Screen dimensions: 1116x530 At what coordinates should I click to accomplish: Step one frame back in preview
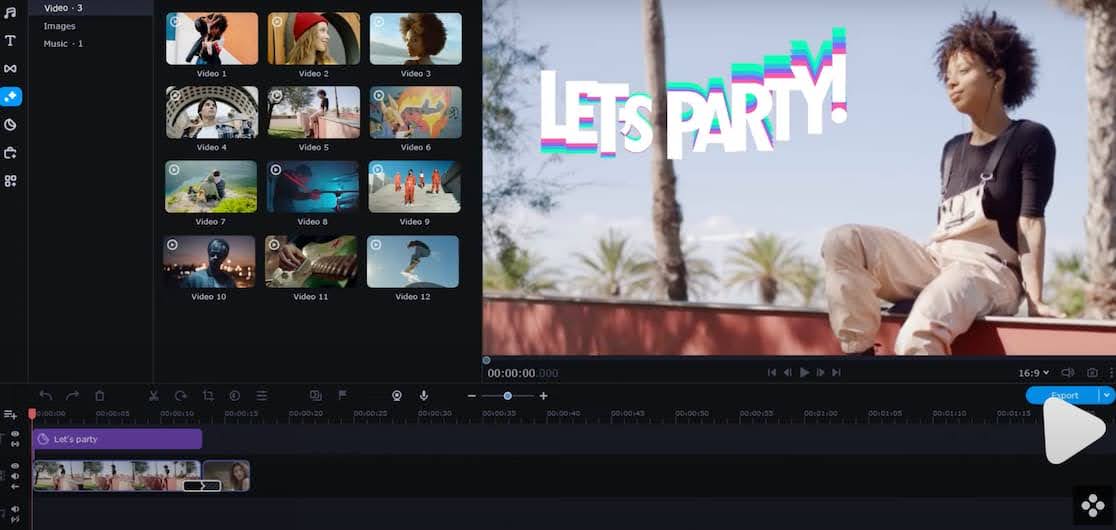point(788,372)
